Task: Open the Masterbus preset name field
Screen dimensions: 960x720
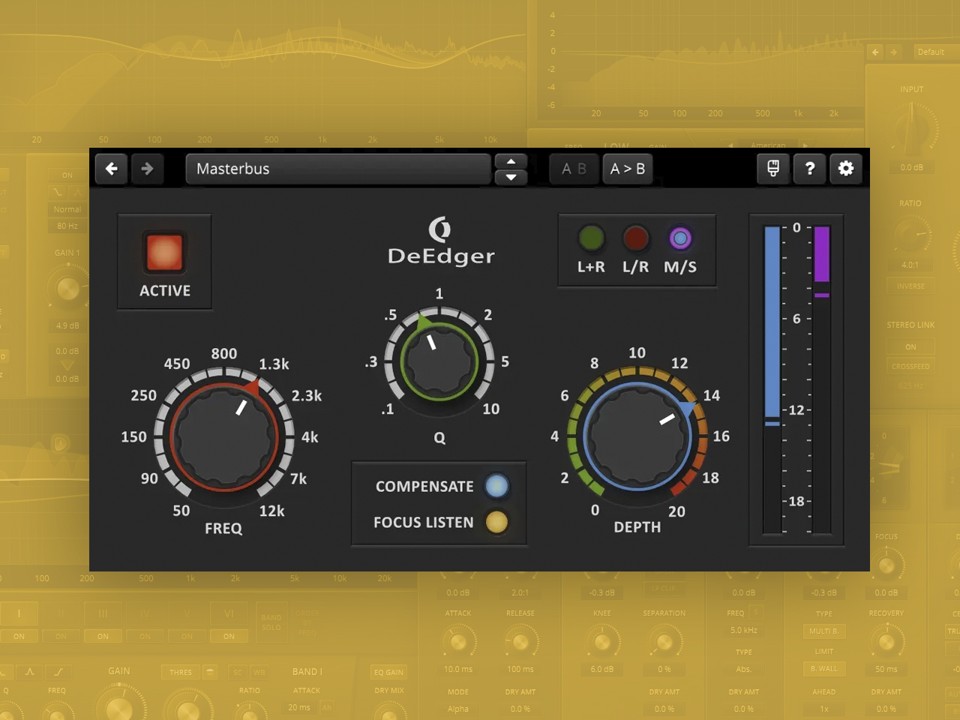Action: point(338,169)
